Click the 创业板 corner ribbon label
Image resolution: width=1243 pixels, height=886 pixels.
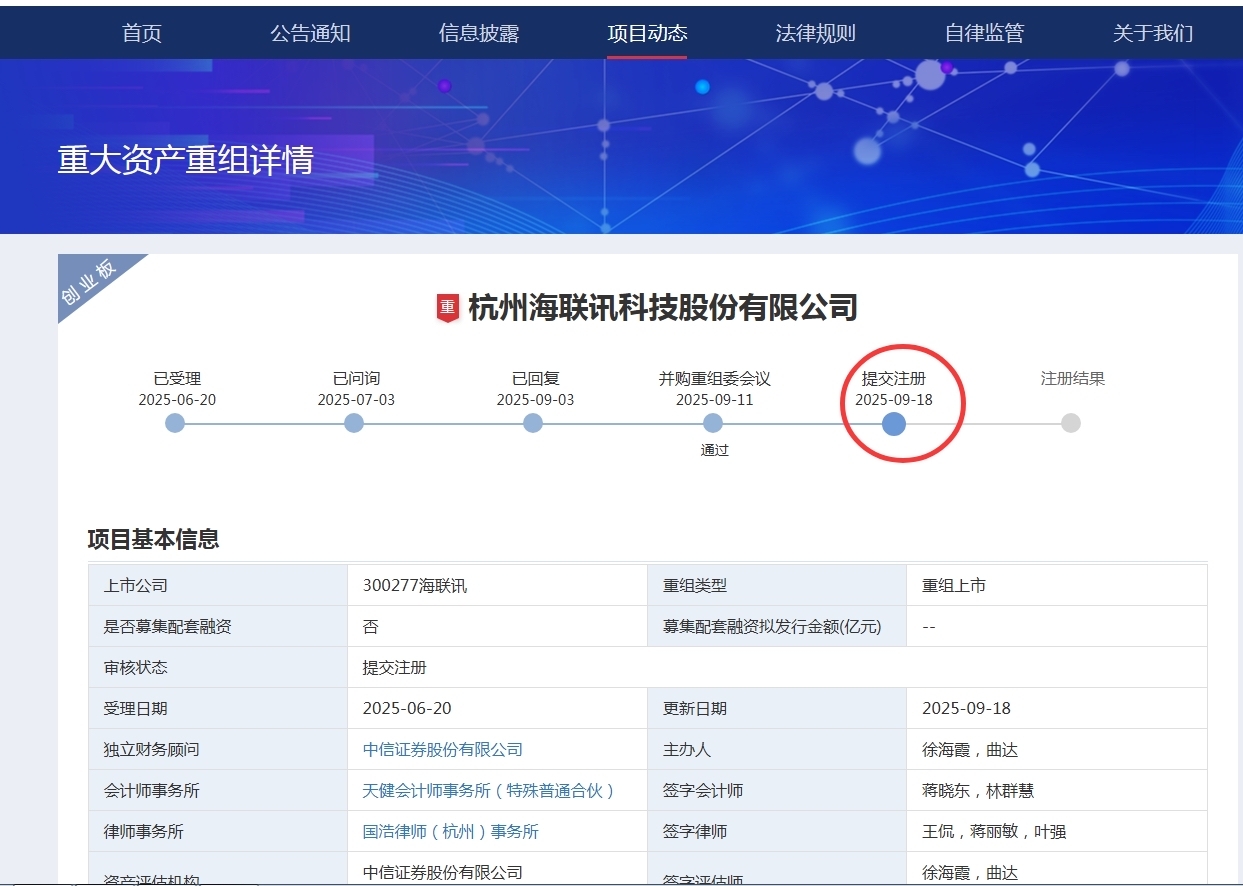(x=90, y=281)
